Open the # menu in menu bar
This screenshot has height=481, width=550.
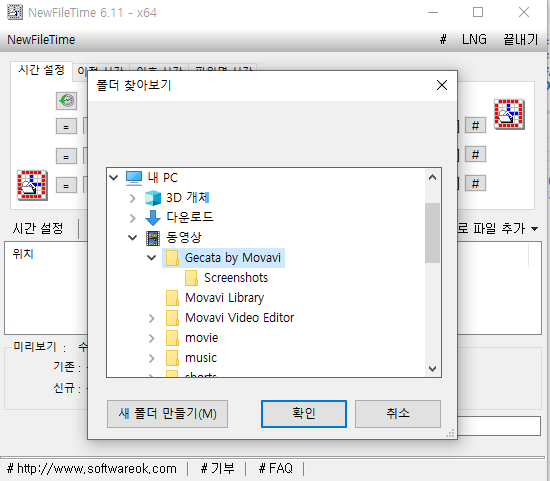443,40
